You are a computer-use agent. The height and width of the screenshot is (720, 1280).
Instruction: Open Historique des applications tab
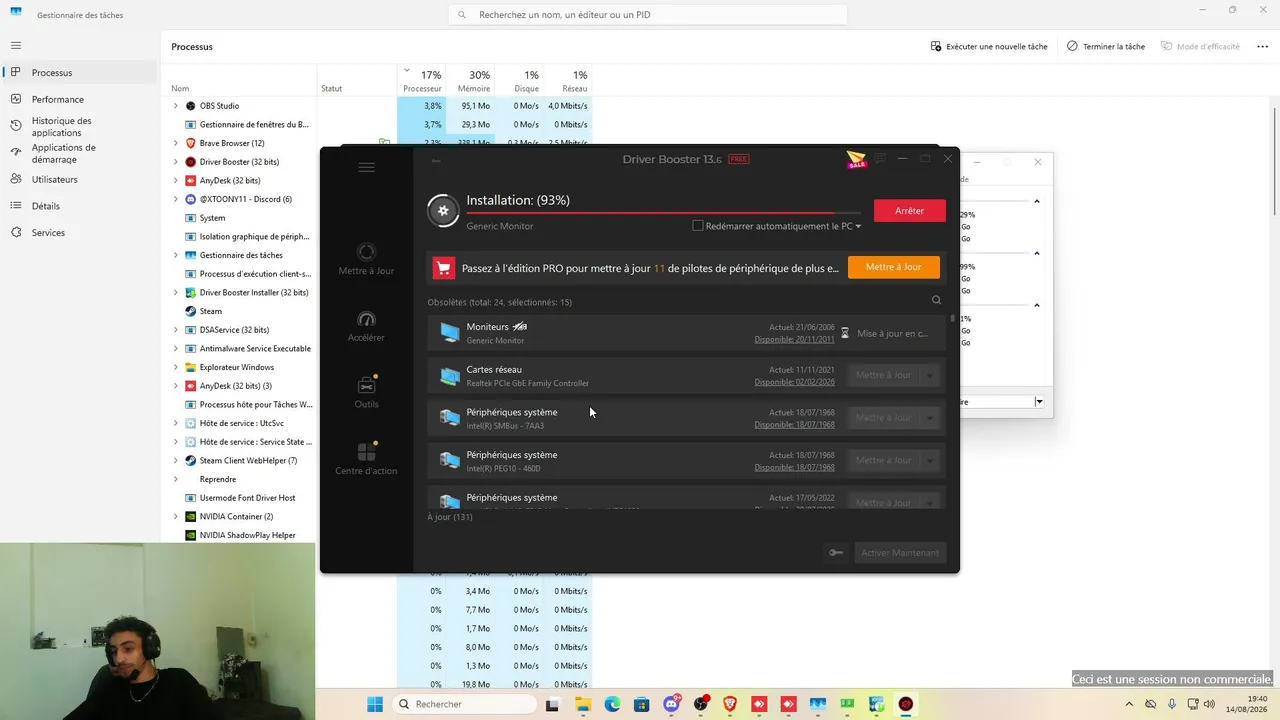(80, 126)
